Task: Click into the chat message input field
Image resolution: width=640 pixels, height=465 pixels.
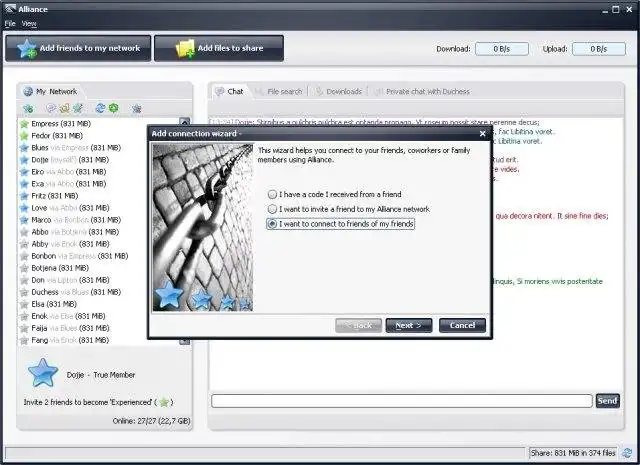Action: point(402,401)
